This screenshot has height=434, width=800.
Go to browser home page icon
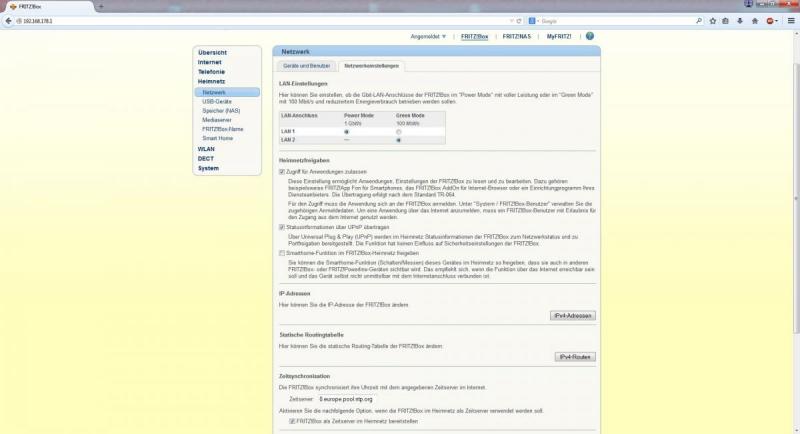point(754,20)
